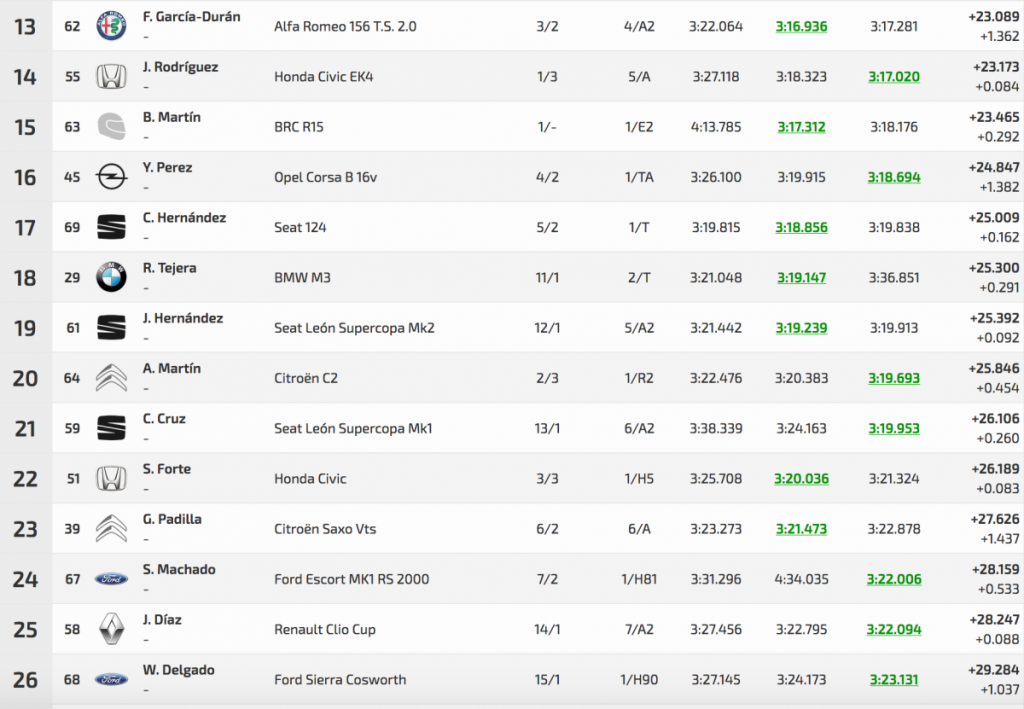Click driver name S. Forte
The height and width of the screenshot is (709, 1024).
(x=167, y=469)
